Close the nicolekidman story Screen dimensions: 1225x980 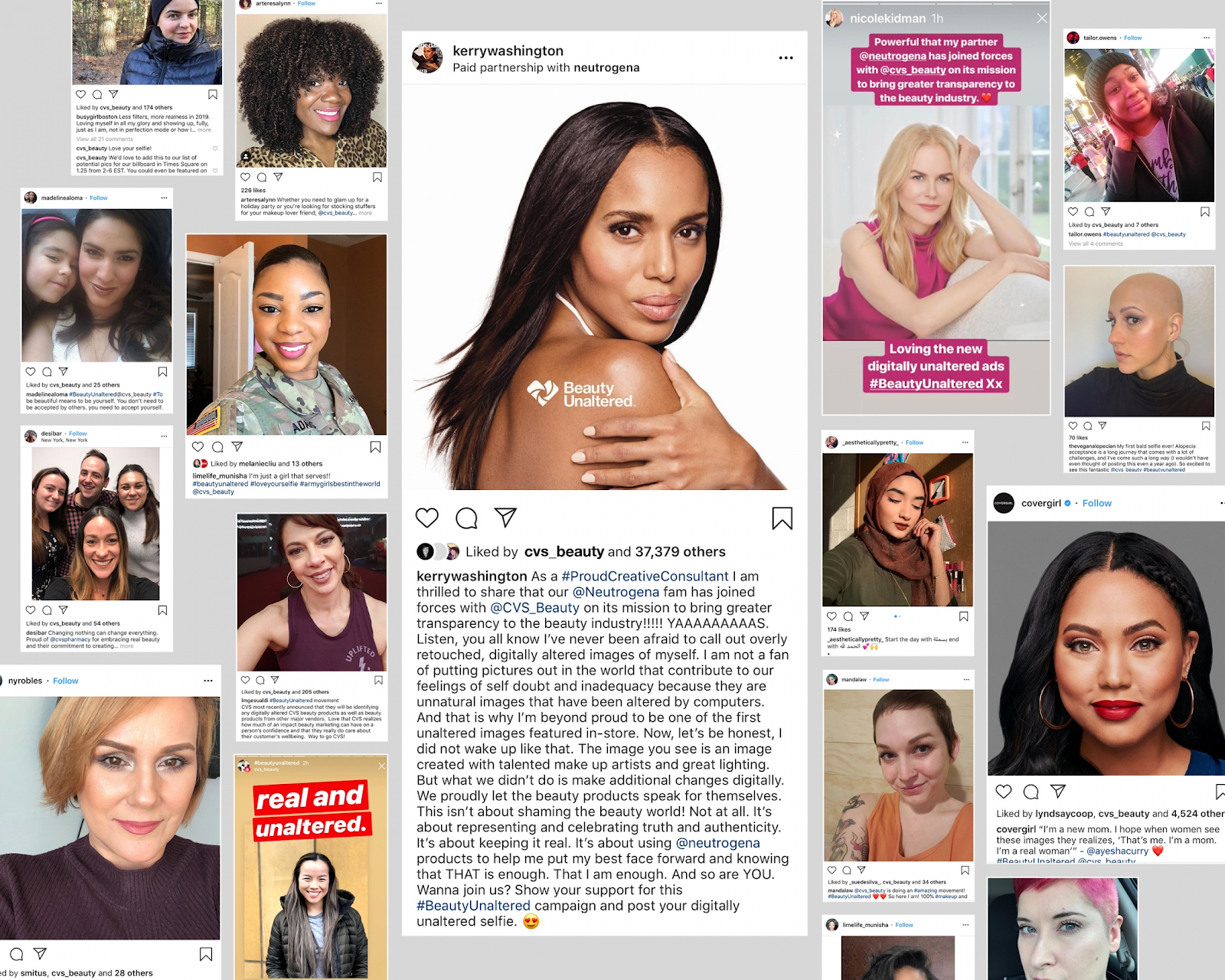point(1042,18)
